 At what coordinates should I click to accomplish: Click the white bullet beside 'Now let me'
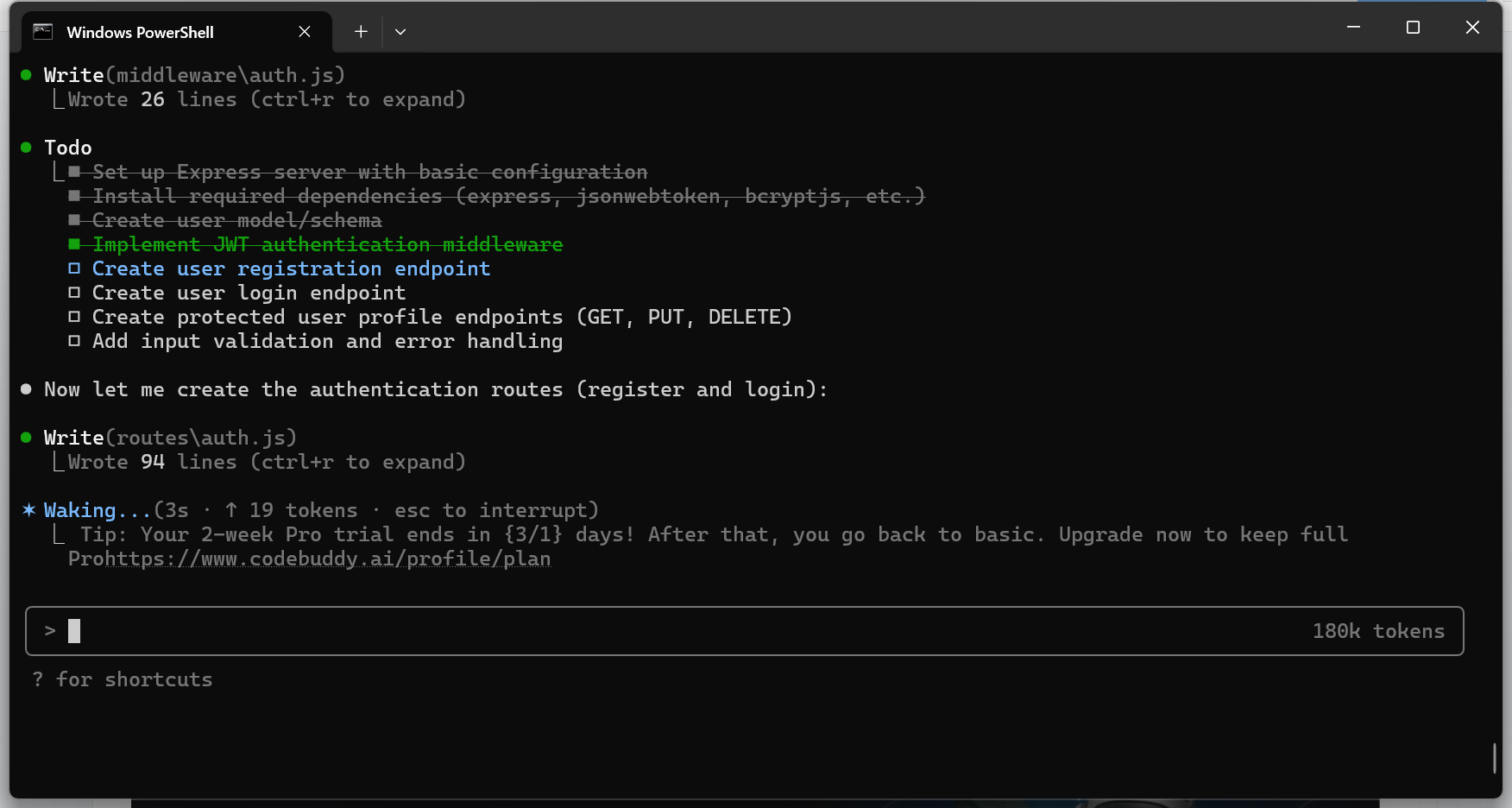[26, 389]
